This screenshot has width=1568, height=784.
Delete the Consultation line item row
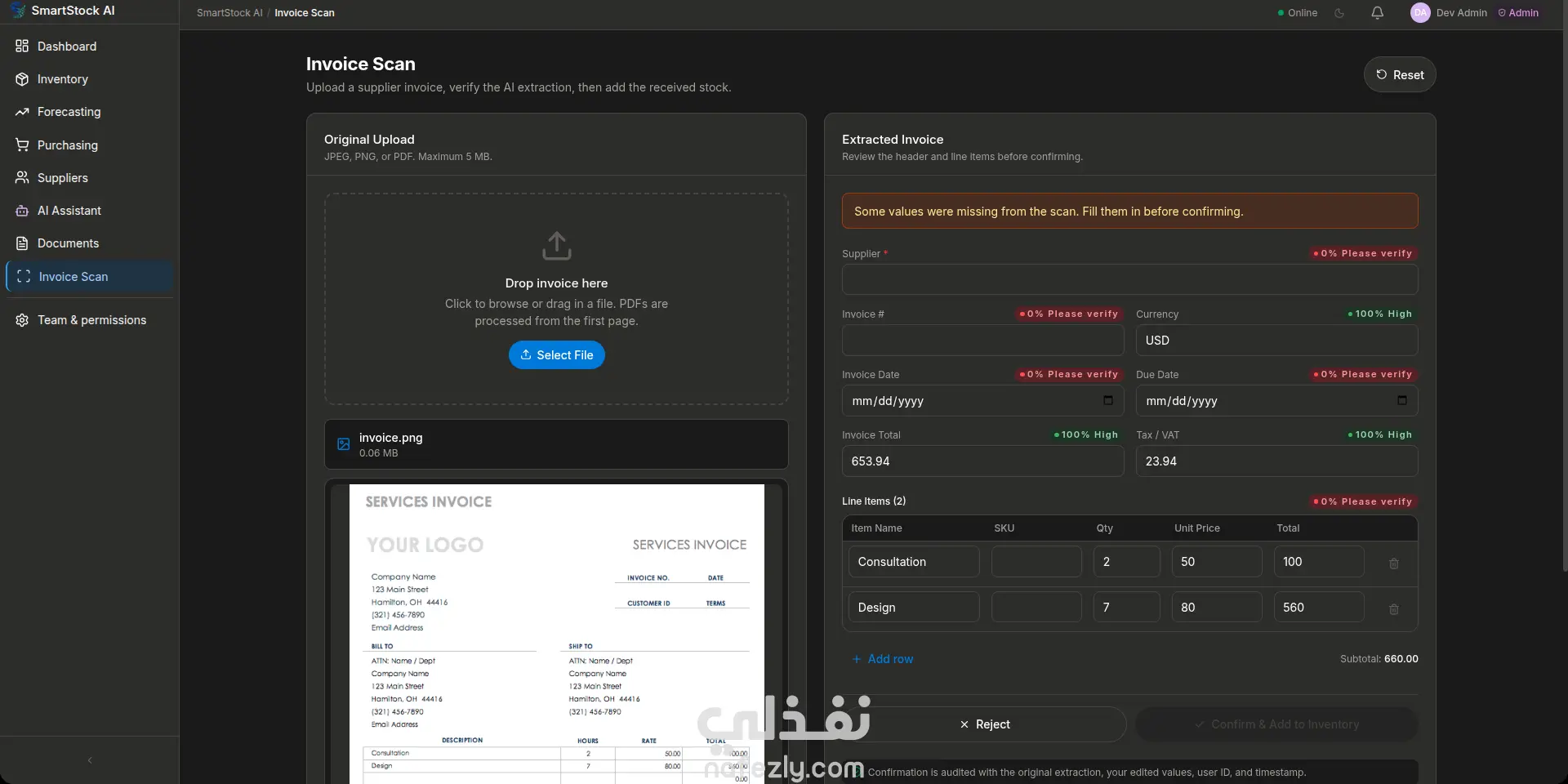tap(1394, 563)
